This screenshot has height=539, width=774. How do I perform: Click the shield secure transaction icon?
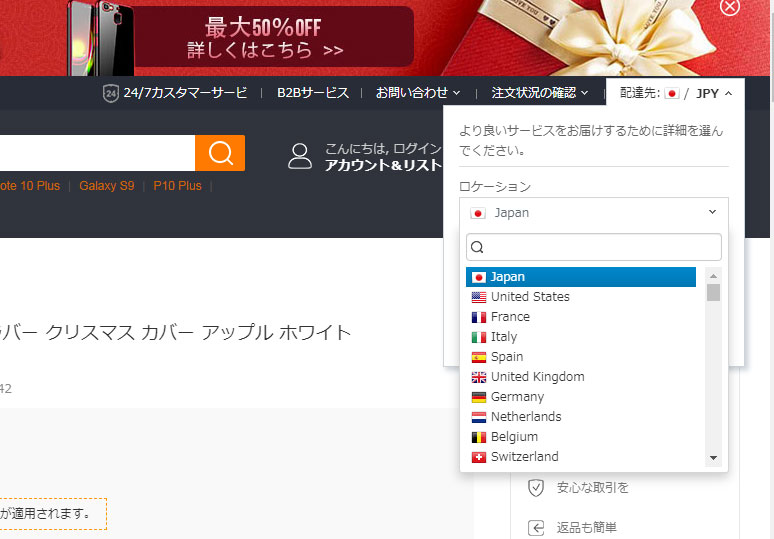click(x=536, y=487)
